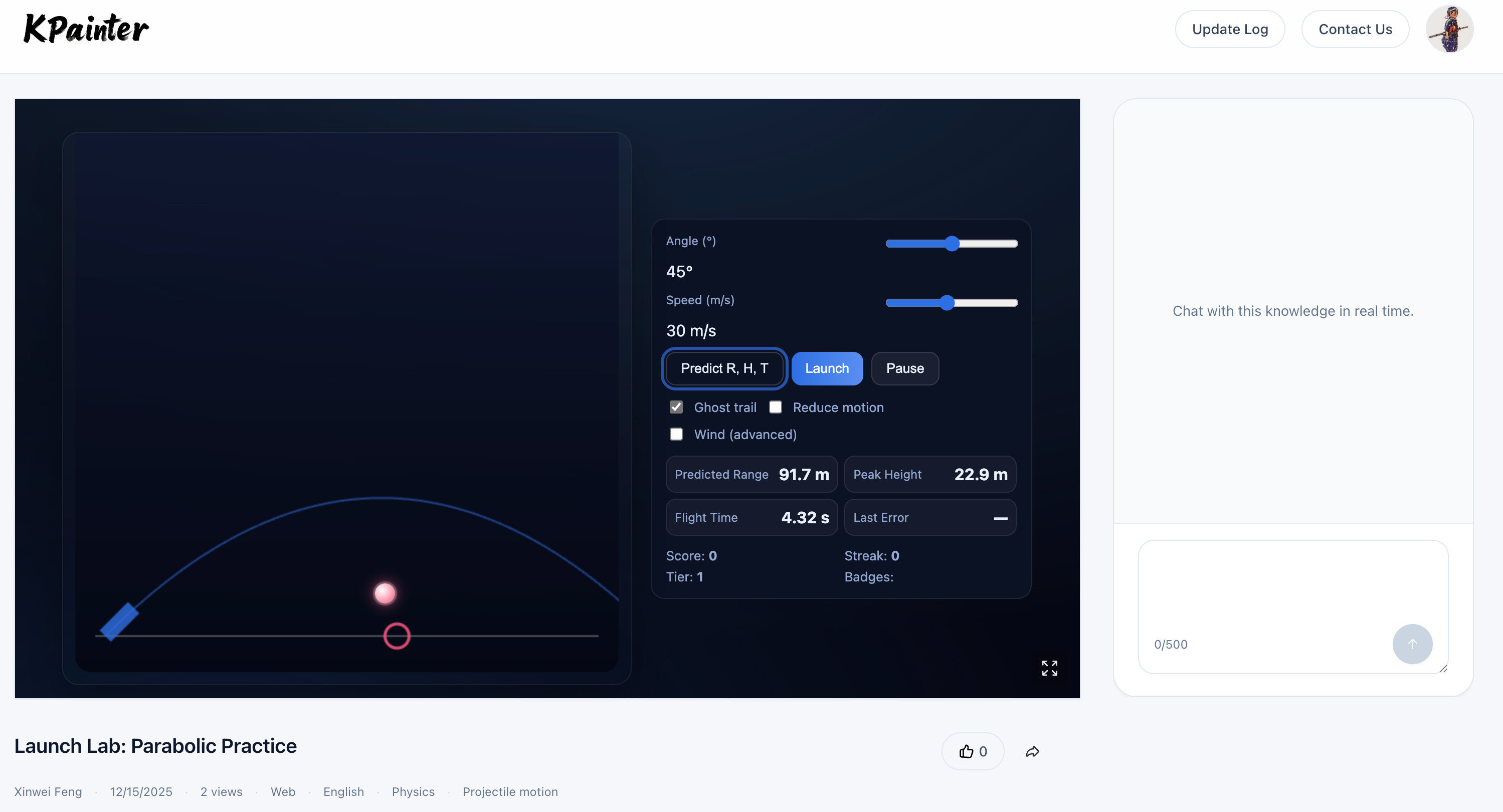Click the pink target ring marker
Image resolution: width=1503 pixels, height=812 pixels.
click(x=397, y=636)
